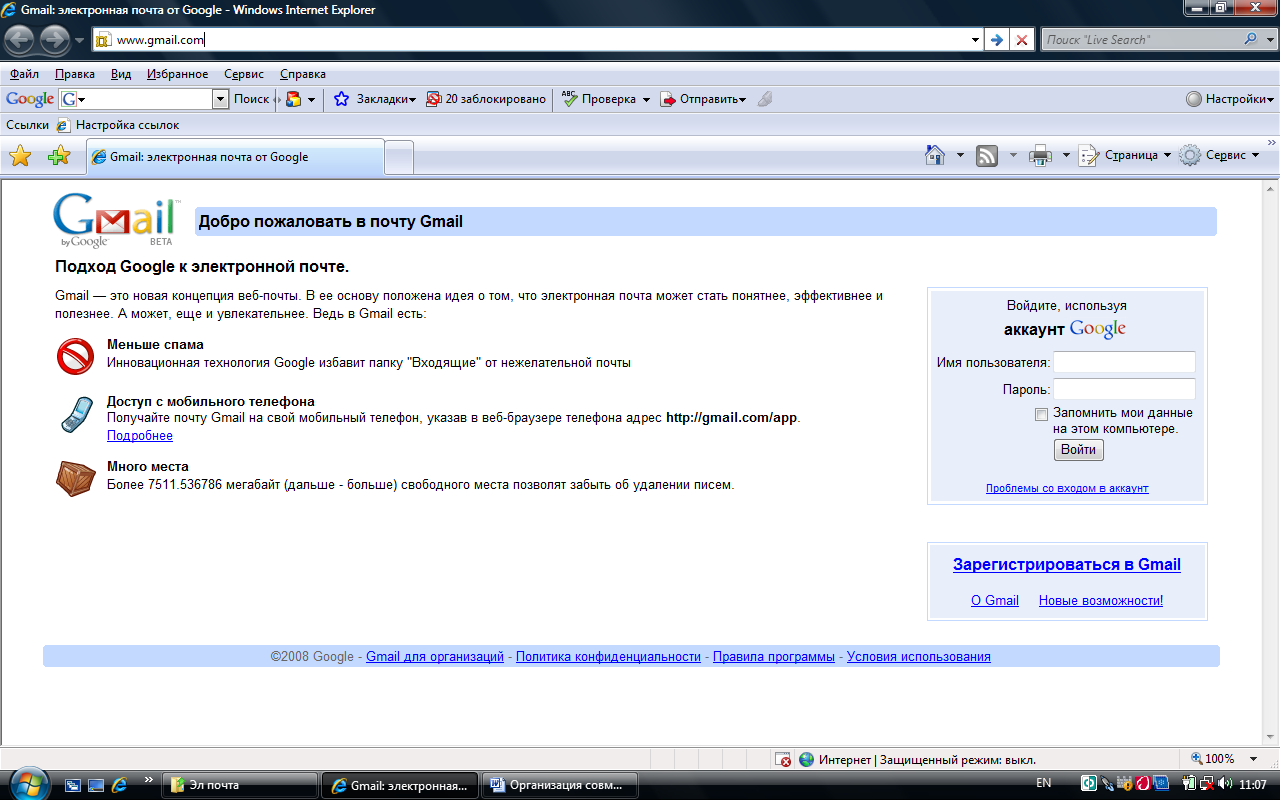Click the 'Поиск' Google toolbar search button
Viewport: 1280px width, 800px height.
251,99
